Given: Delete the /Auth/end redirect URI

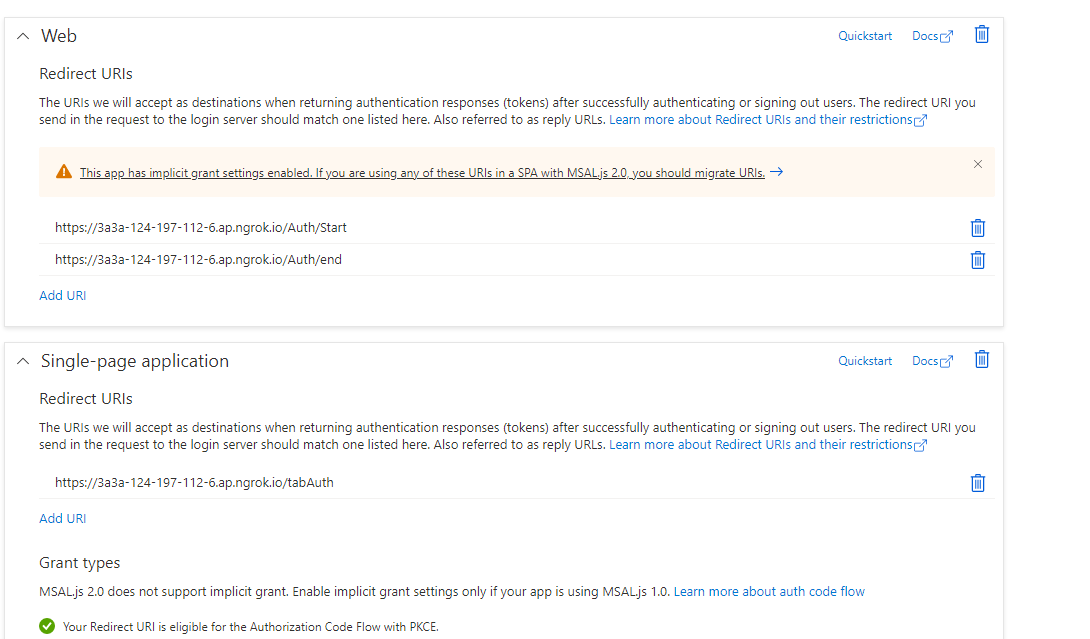Looking at the screenshot, I should [x=977, y=259].
